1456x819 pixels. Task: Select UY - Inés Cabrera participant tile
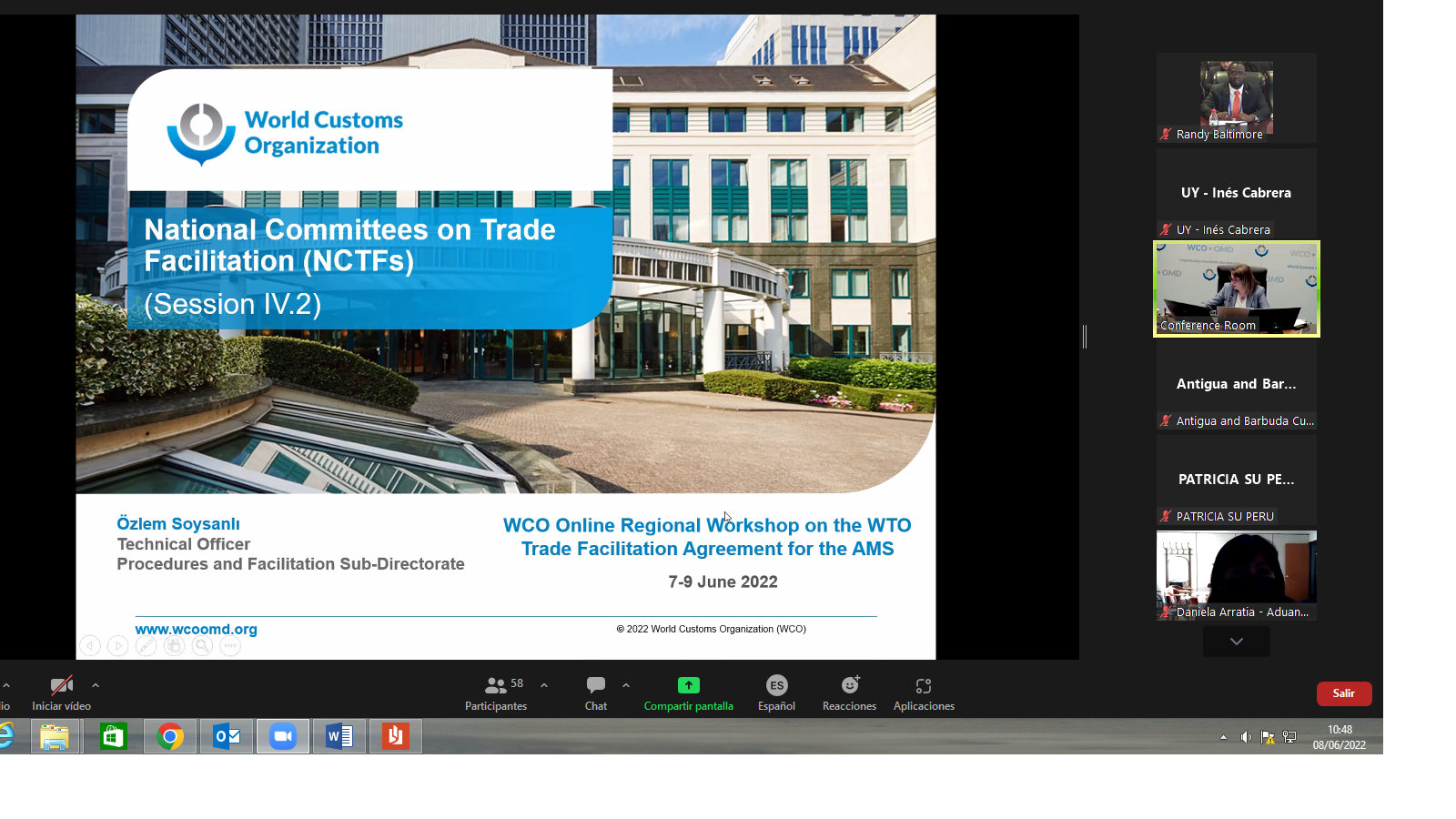1237,193
